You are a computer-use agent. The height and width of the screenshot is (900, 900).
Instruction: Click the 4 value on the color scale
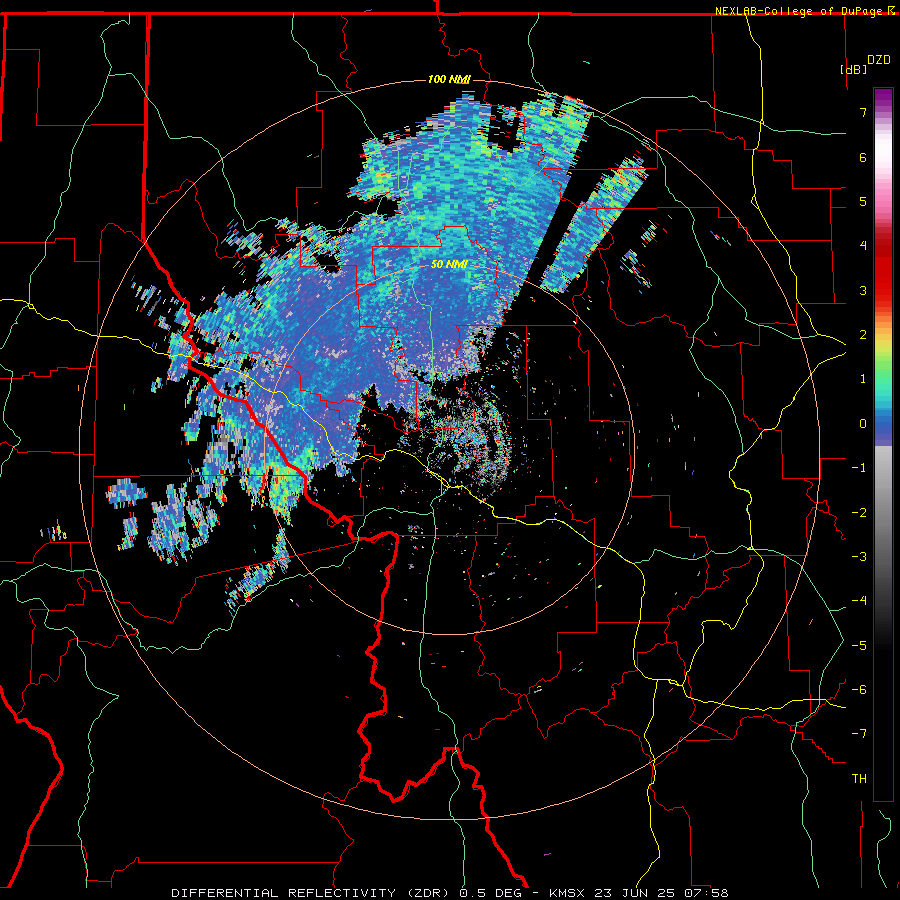(x=863, y=246)
